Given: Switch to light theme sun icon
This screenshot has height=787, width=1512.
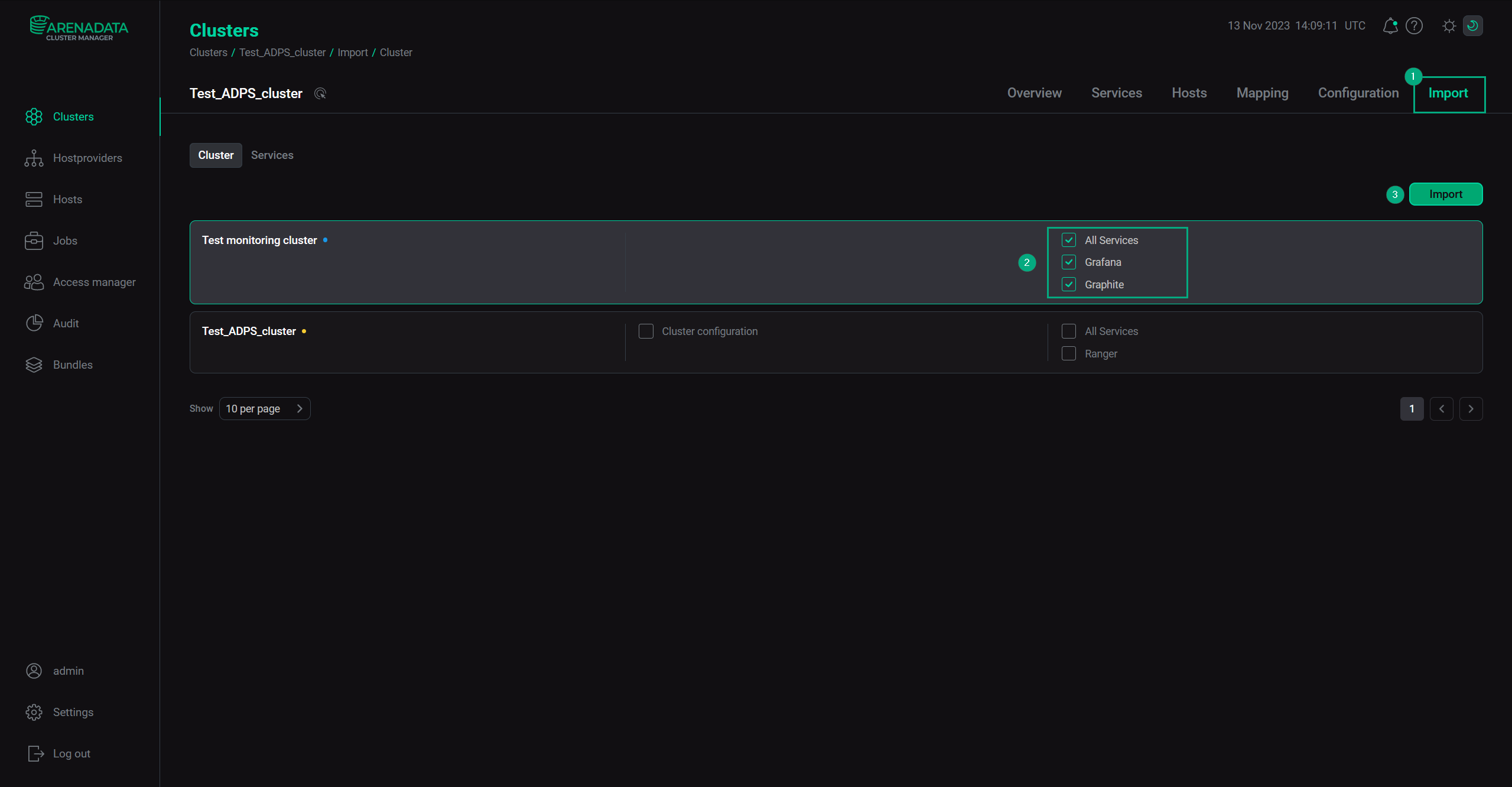Looking at the screenshot, I should [1449, 25].
